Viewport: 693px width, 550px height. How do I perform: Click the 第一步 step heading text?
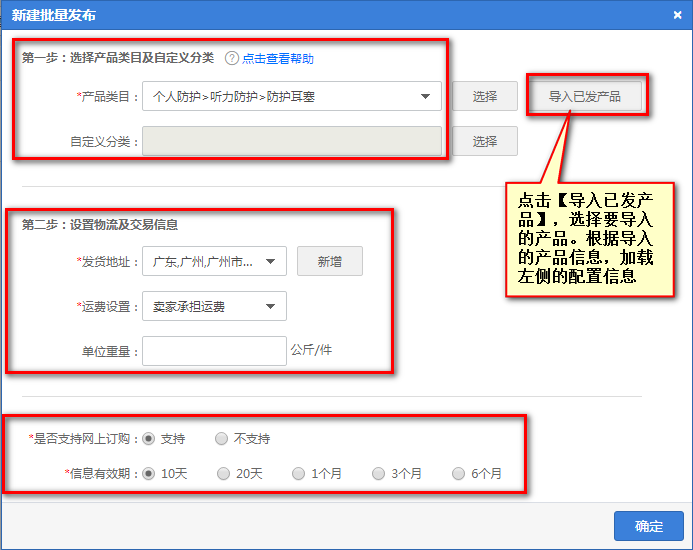click(x=118, y=57)
